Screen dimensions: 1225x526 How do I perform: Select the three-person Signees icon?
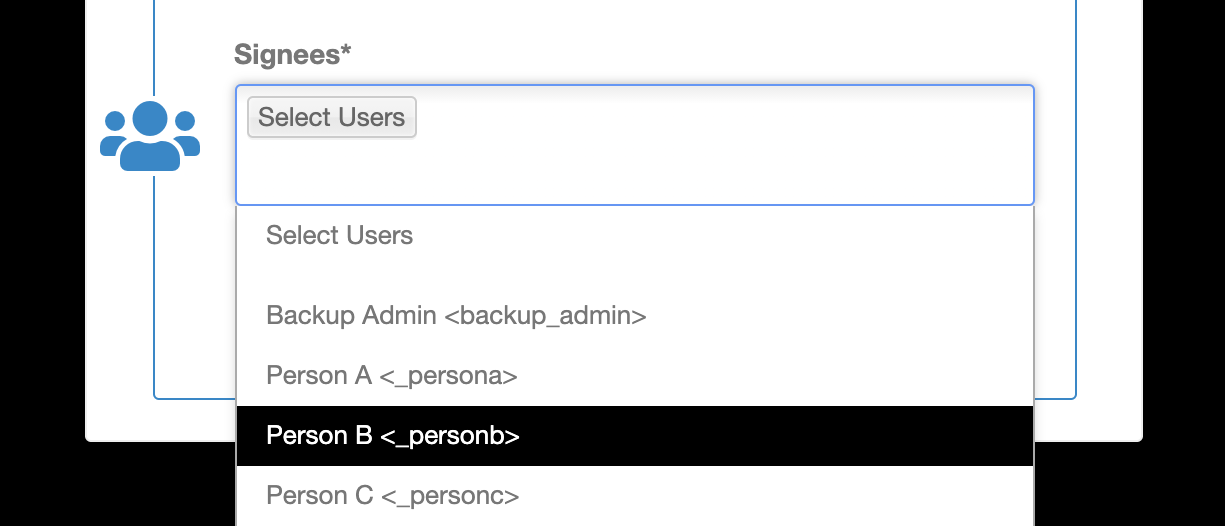coord(150,136)
